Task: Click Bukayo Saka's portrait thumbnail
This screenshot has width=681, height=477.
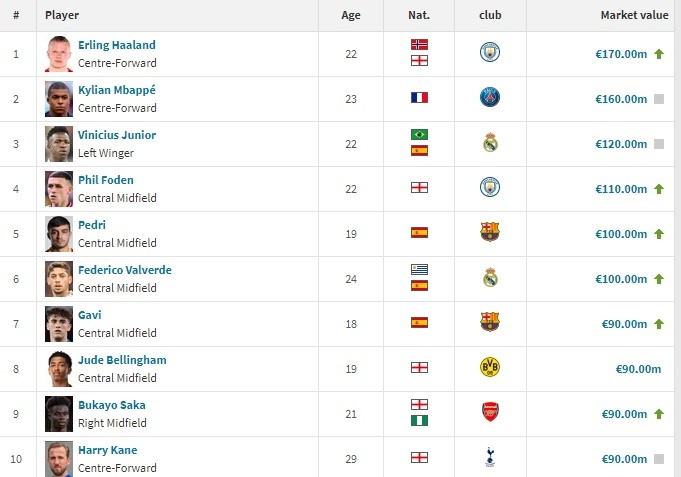Action: pos(59,413)
